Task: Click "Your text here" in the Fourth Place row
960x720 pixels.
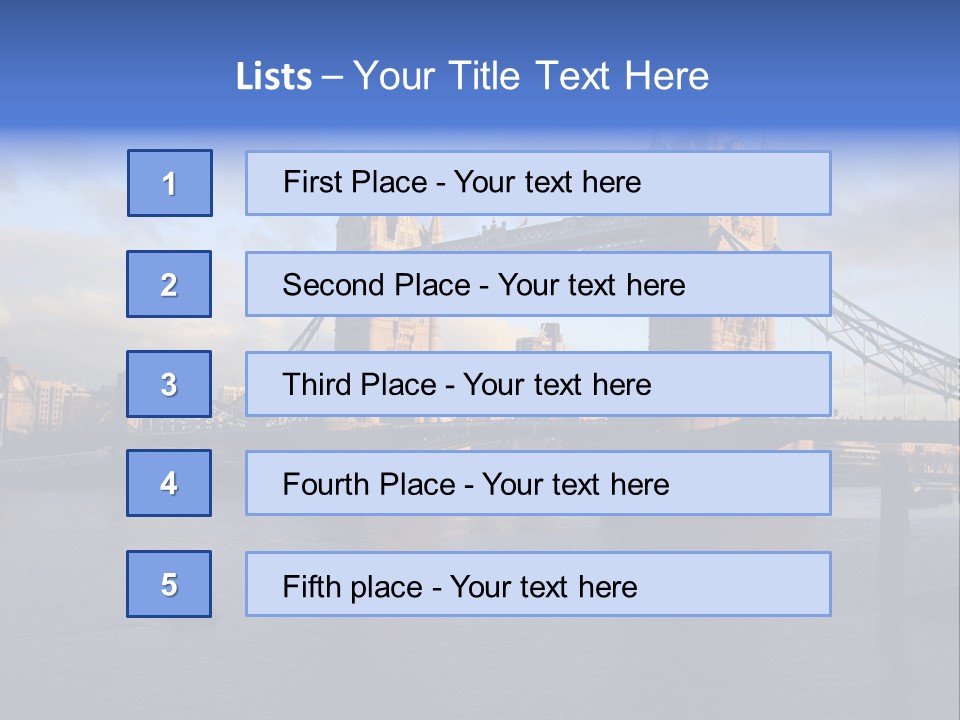Action: [576, 485]
